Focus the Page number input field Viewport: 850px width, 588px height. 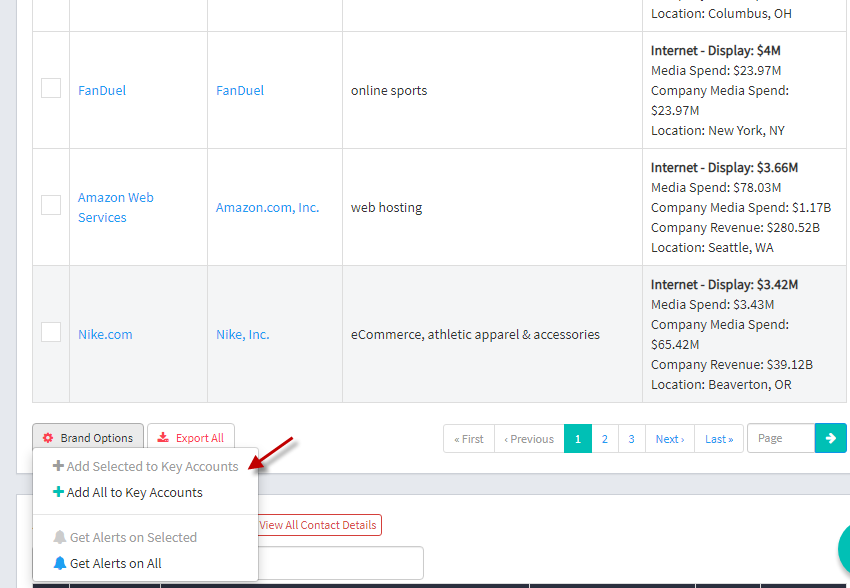(781, 438)
